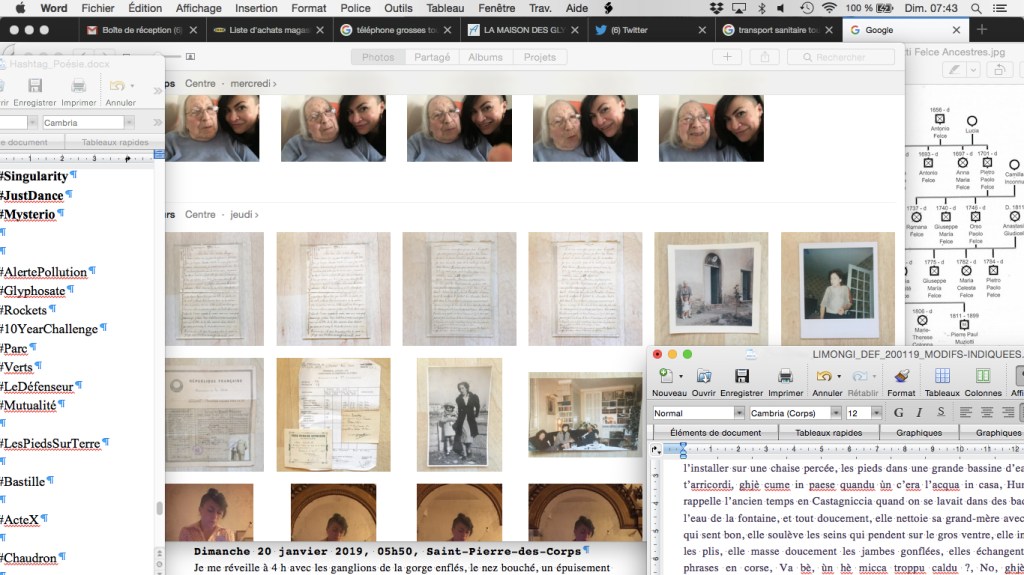
Task: Click the share icon in the Photos toolbar
Action: [764, 57]
